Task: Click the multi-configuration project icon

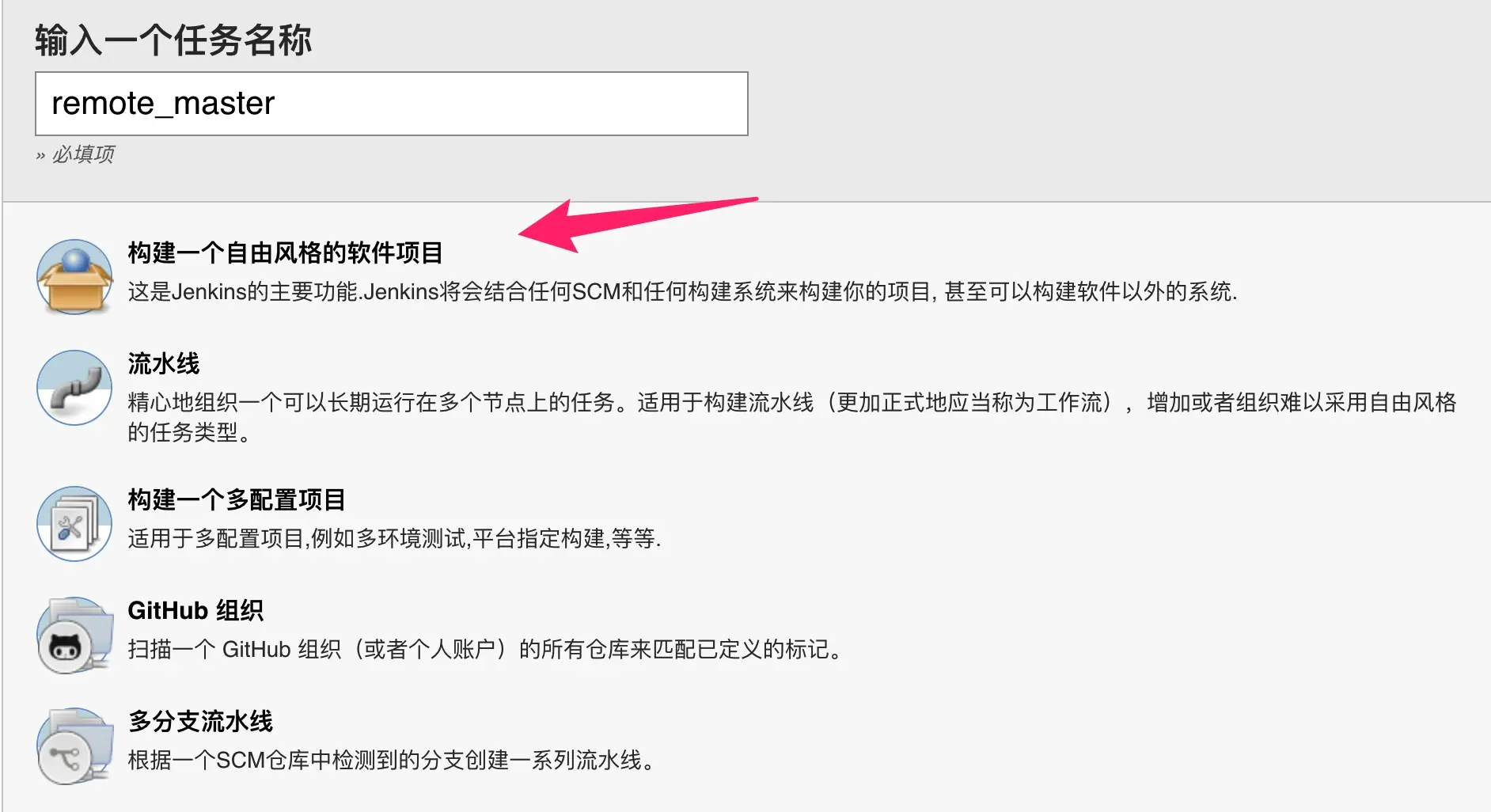Action: click(x=74, y=524)
